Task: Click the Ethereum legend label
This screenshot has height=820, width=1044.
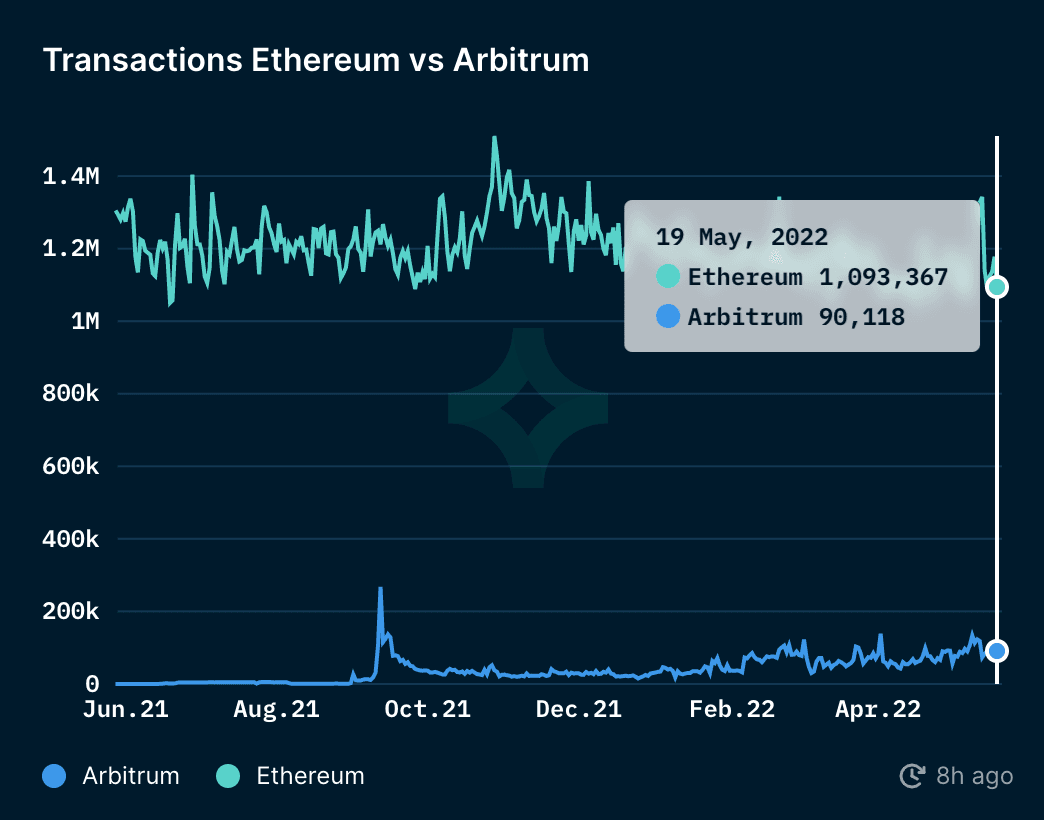Action: tap(310, 776)
